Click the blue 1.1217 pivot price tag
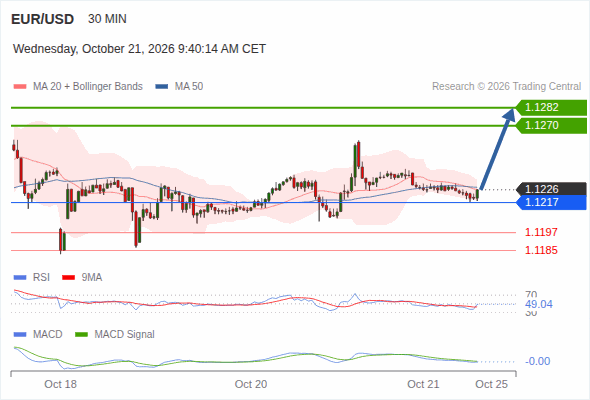This screenshot has height=400, width=590. 552,202
